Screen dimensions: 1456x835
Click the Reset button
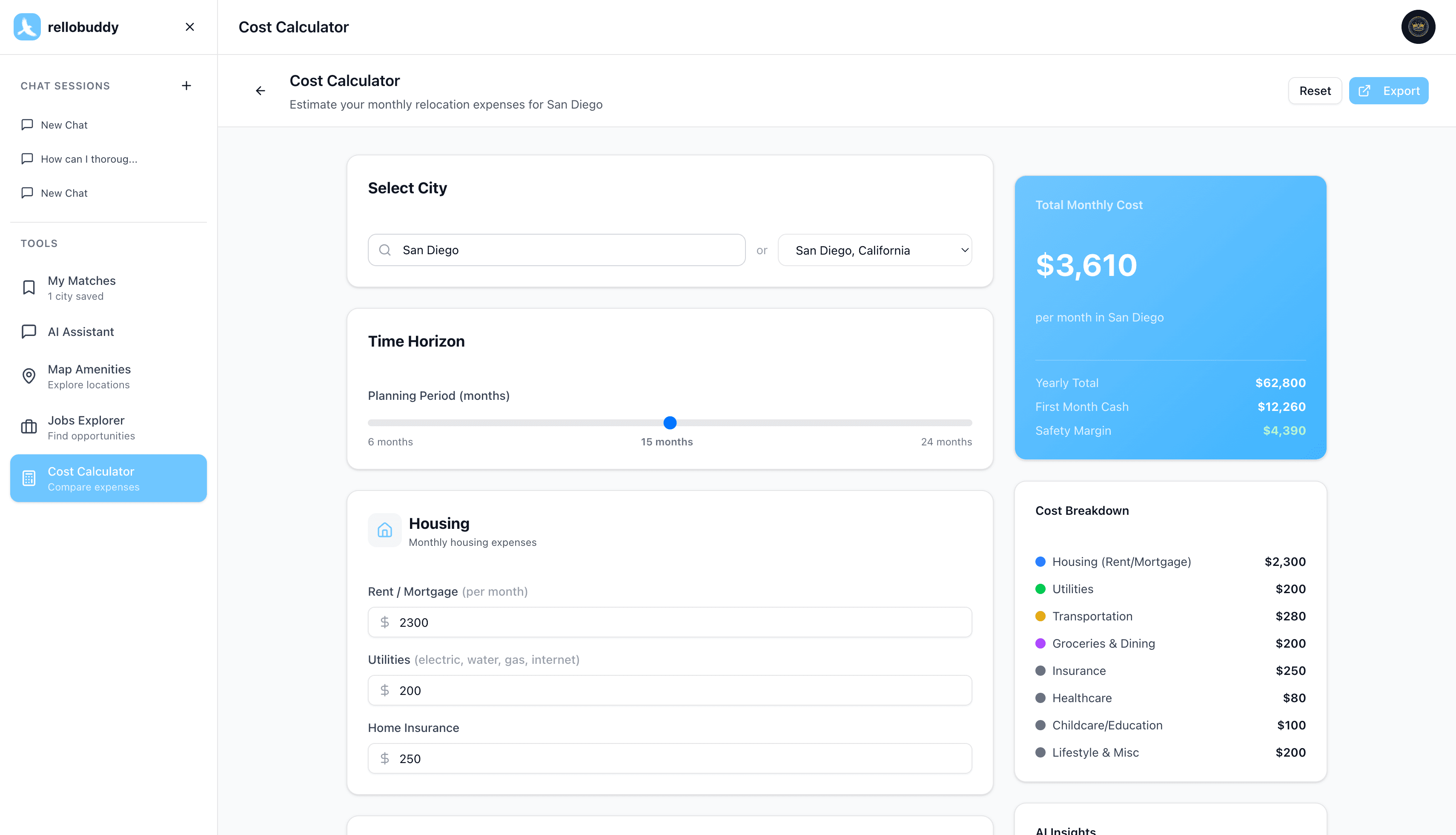click(x=1315, y=91)
